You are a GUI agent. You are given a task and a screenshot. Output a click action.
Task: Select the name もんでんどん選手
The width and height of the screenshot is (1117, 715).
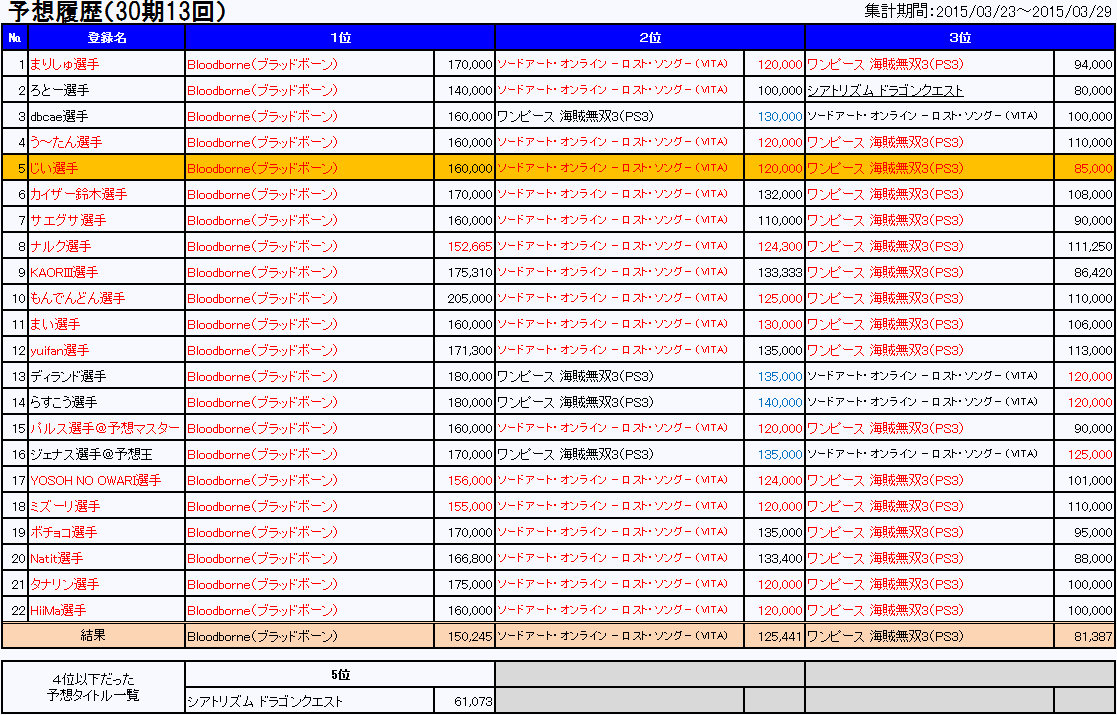[x=78, y=298]
